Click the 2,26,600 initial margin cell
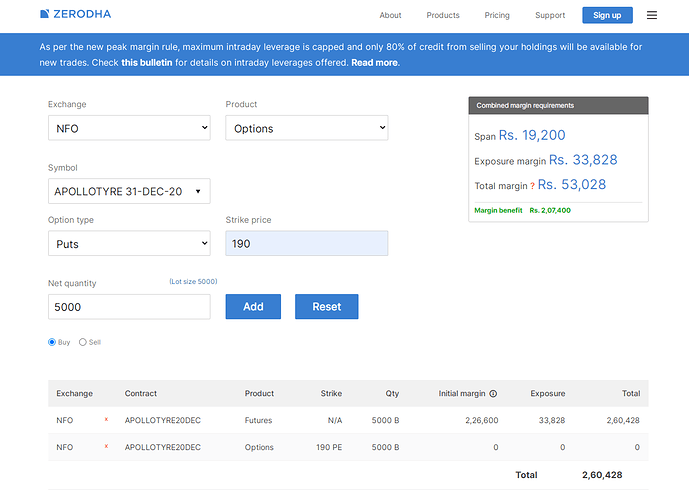 (x=482, y=420)
